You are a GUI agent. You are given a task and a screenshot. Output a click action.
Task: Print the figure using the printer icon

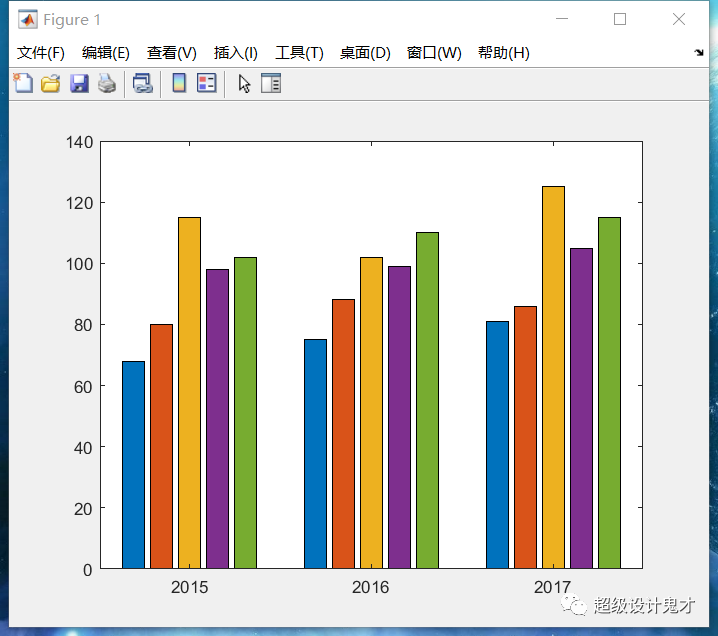[x=107, y=84]
